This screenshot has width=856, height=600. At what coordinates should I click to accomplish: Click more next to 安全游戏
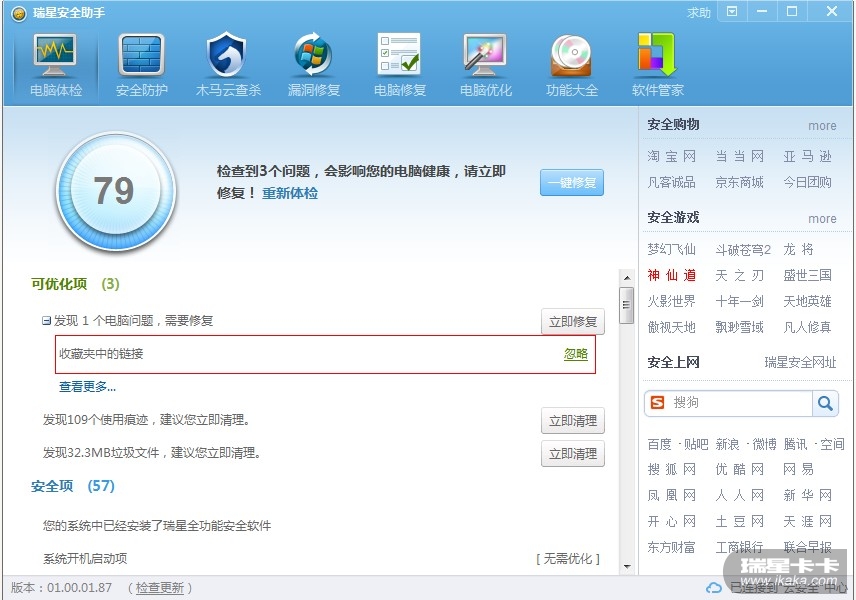click(822, 219)
